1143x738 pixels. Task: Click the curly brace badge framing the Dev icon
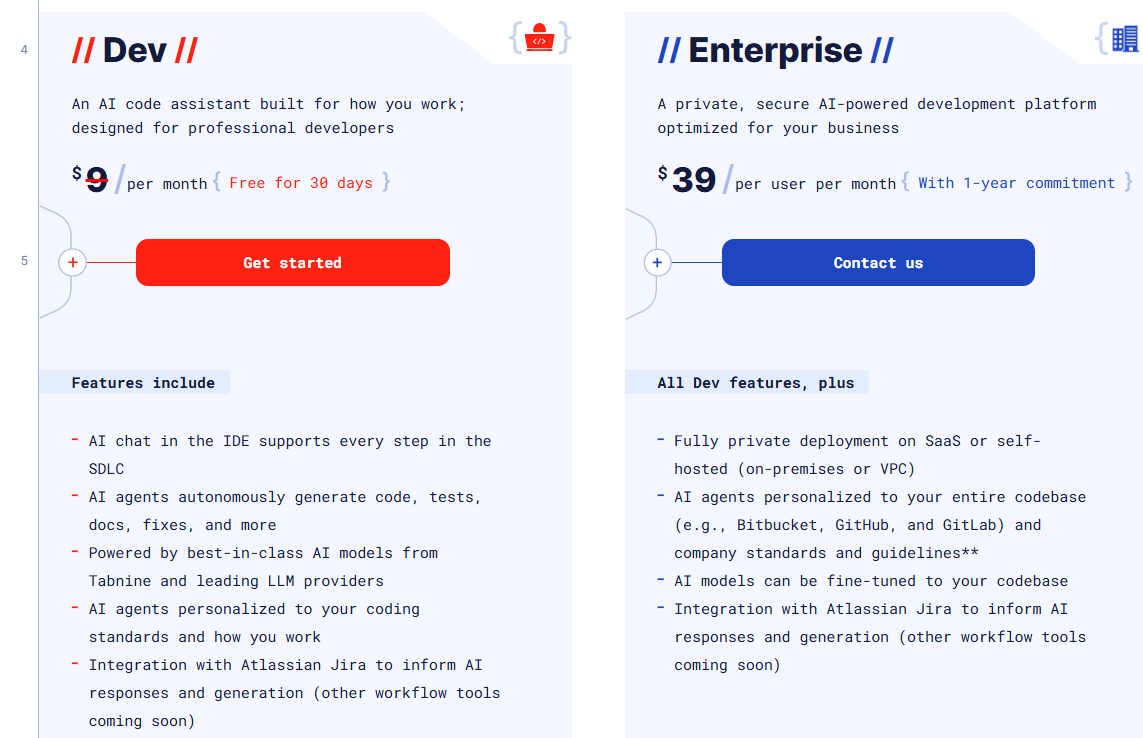click(517, 38)
